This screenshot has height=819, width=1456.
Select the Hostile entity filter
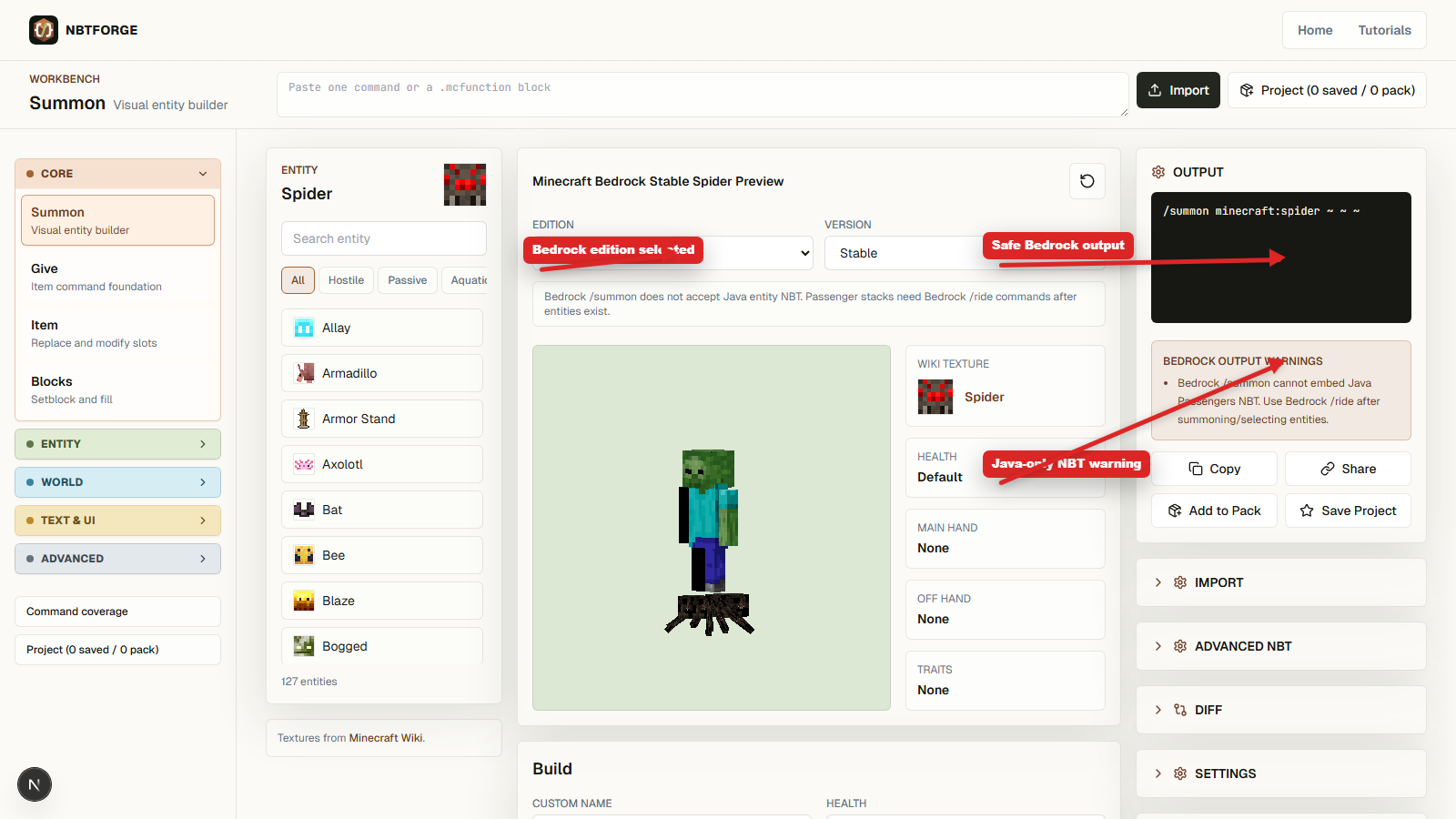tap(346, 280)
